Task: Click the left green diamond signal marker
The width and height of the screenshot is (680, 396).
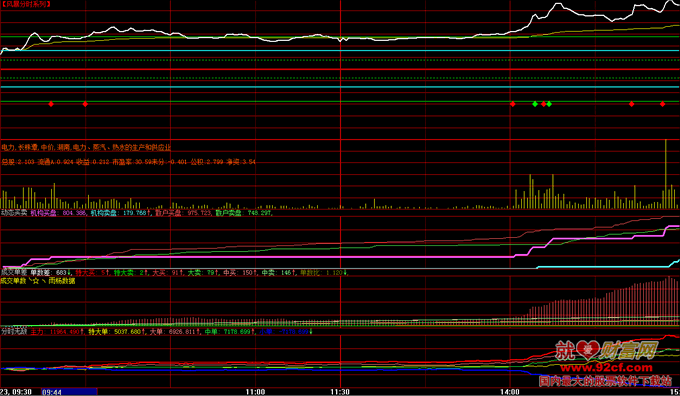Action: [535, 104]
